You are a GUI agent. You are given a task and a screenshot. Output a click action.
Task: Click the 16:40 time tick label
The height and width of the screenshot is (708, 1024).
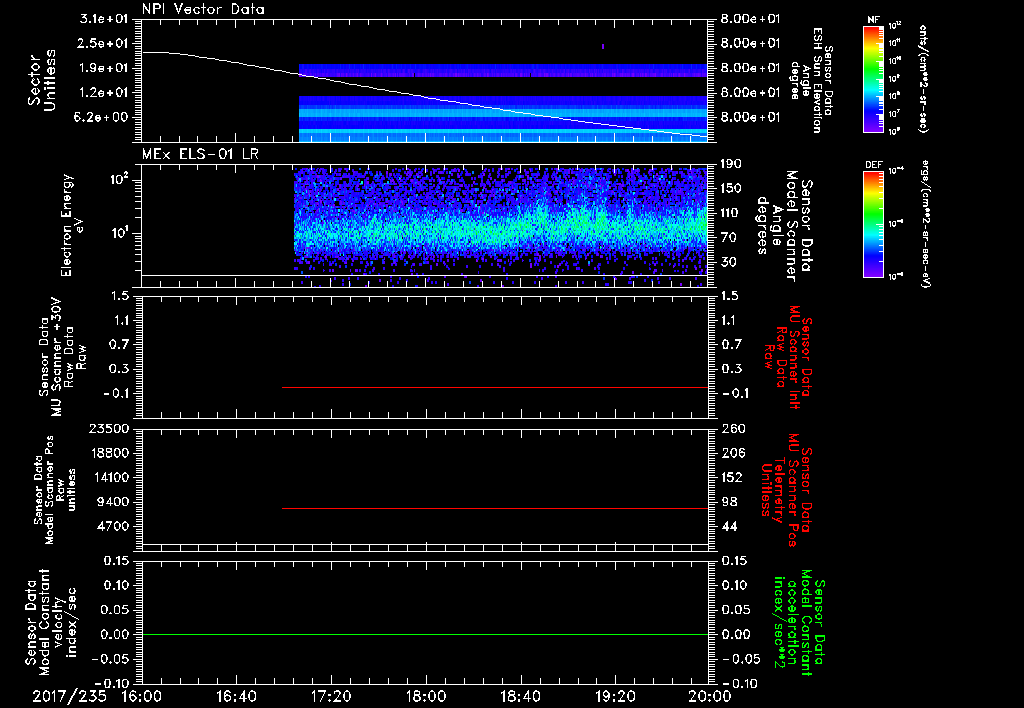pos(236,696)
